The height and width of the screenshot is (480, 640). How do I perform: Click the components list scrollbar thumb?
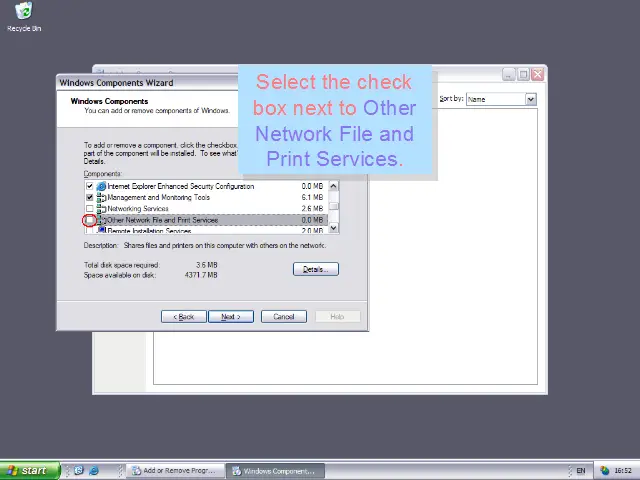click(333, 206)
